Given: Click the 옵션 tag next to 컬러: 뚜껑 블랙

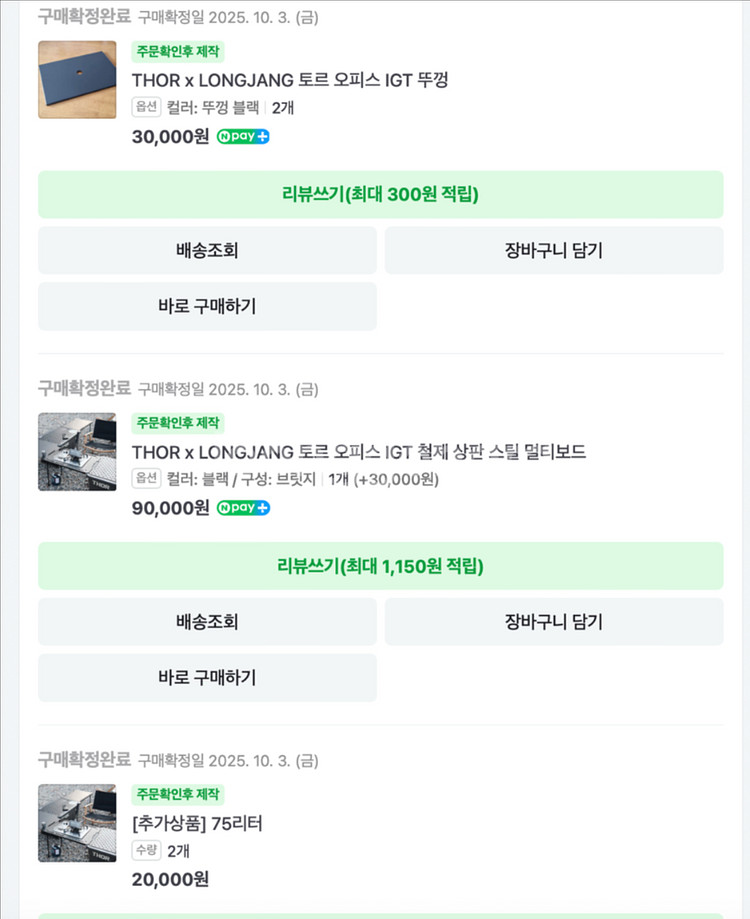Looking at the screenshot, I should click(x=146, y=107).
